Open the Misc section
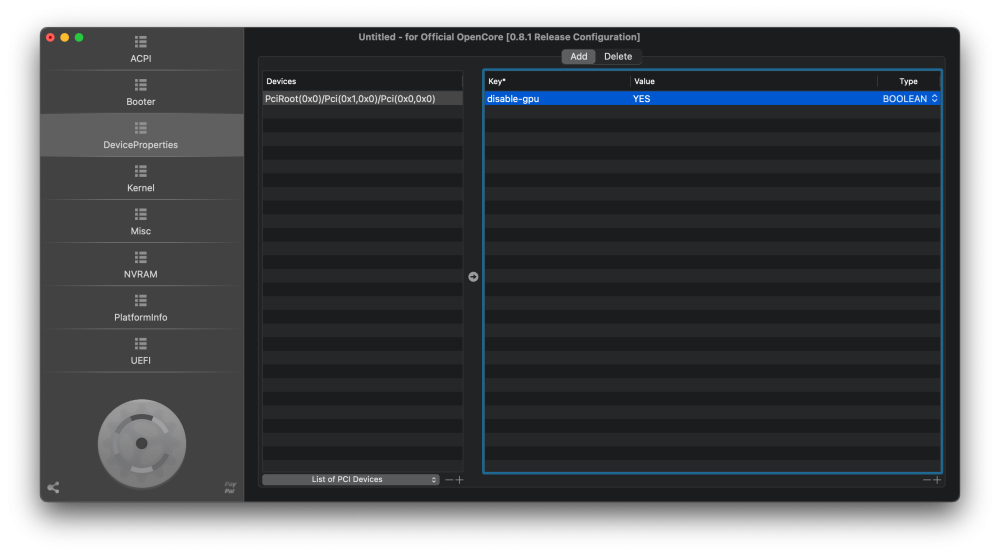This screenshot has width=1000, height=555. 141,222
